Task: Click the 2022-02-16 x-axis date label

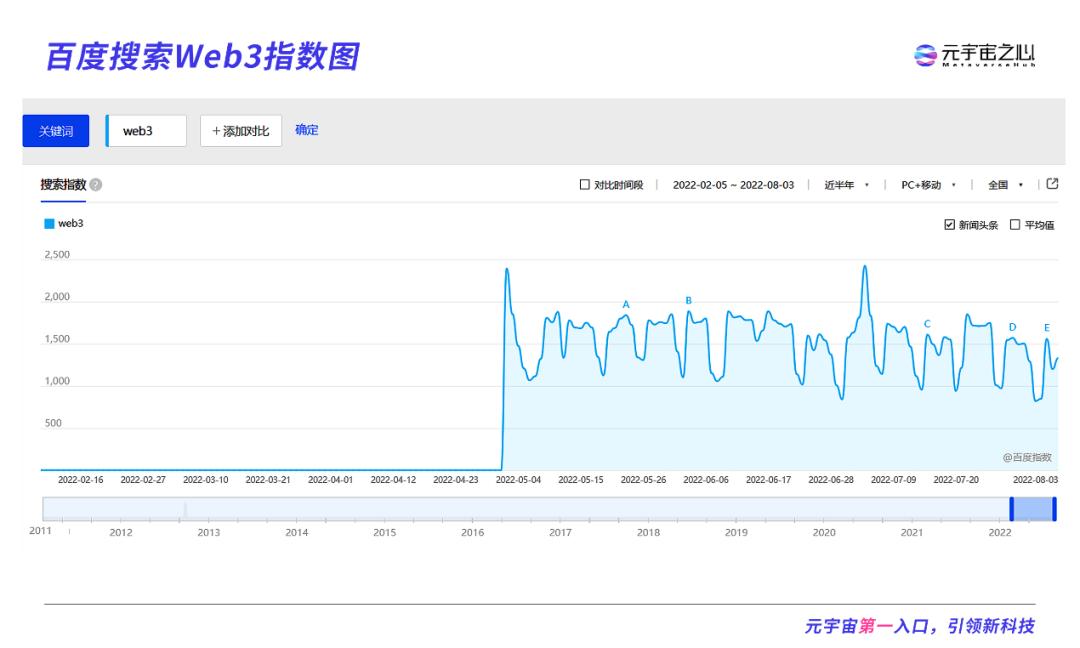Action: (x=81, y=479)
